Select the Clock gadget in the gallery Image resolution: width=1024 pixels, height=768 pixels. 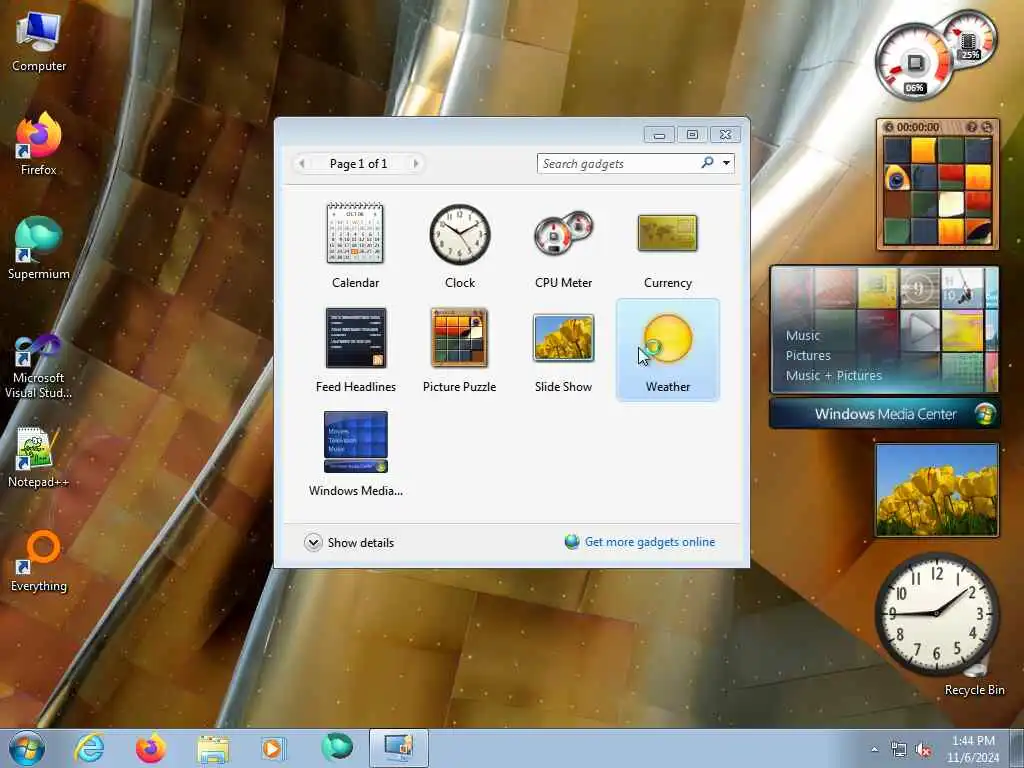tap(460, 246)
